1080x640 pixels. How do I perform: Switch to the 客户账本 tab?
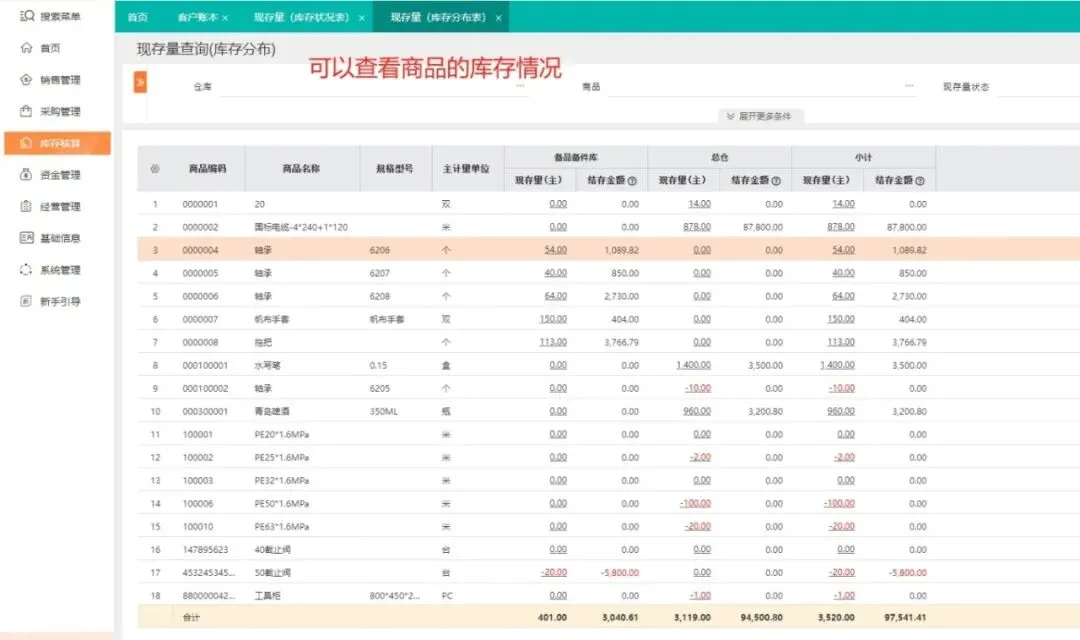(x=197, y=17)
